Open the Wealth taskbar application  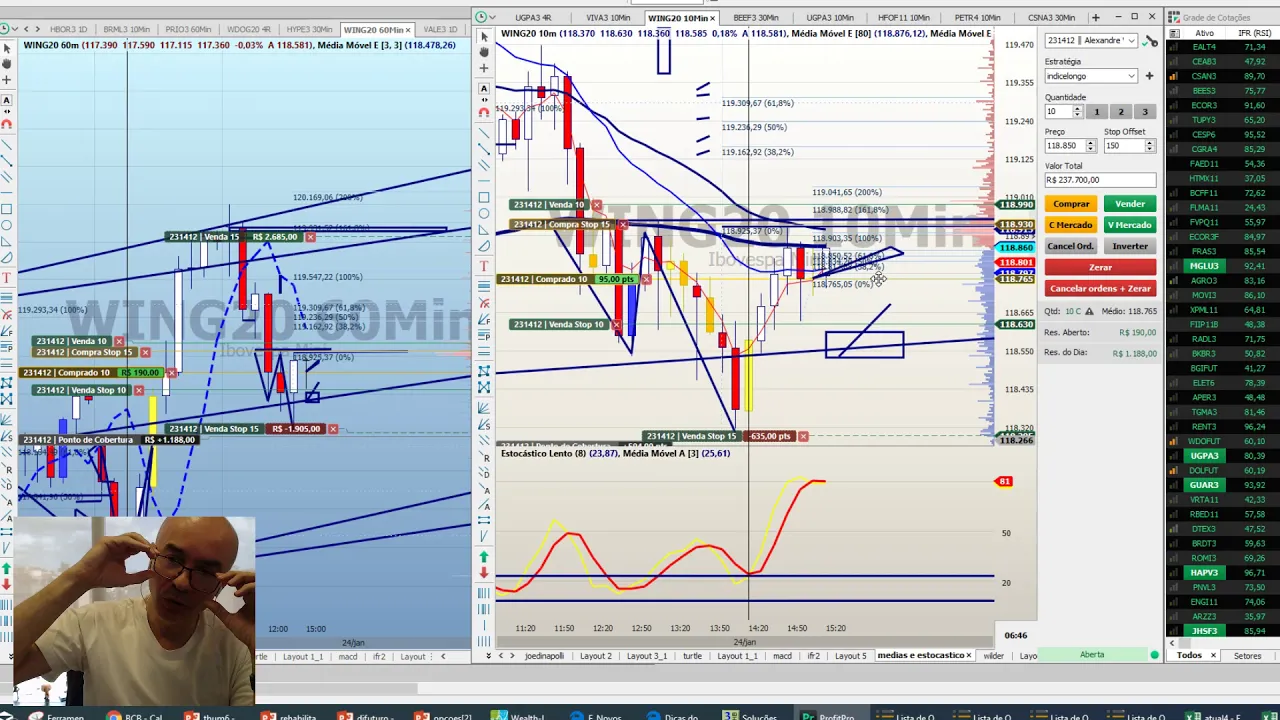[x=517, y=716]
